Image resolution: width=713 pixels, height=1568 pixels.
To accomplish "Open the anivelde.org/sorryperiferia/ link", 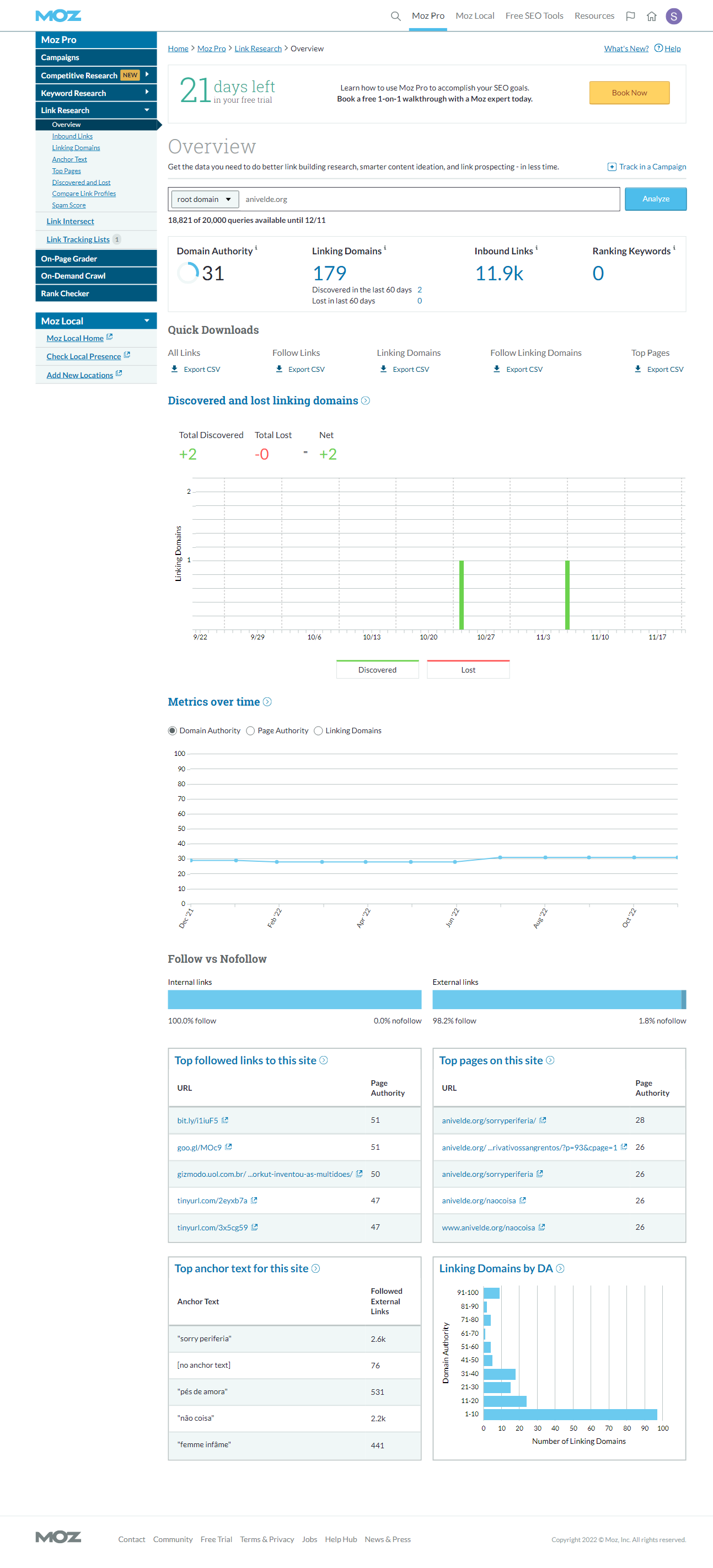I will 489,1120.
